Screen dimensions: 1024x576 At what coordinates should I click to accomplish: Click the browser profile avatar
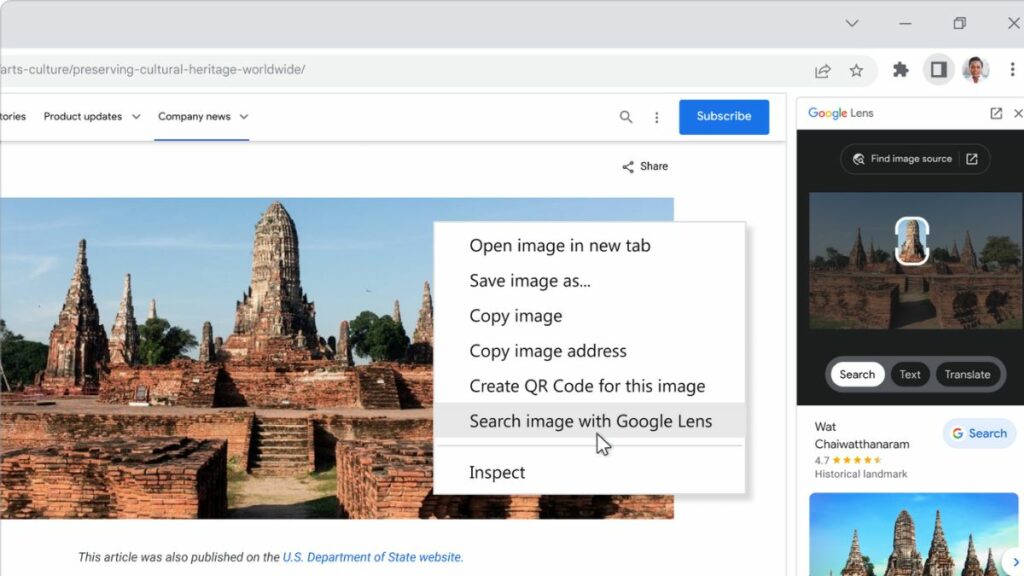coord(975,70)
